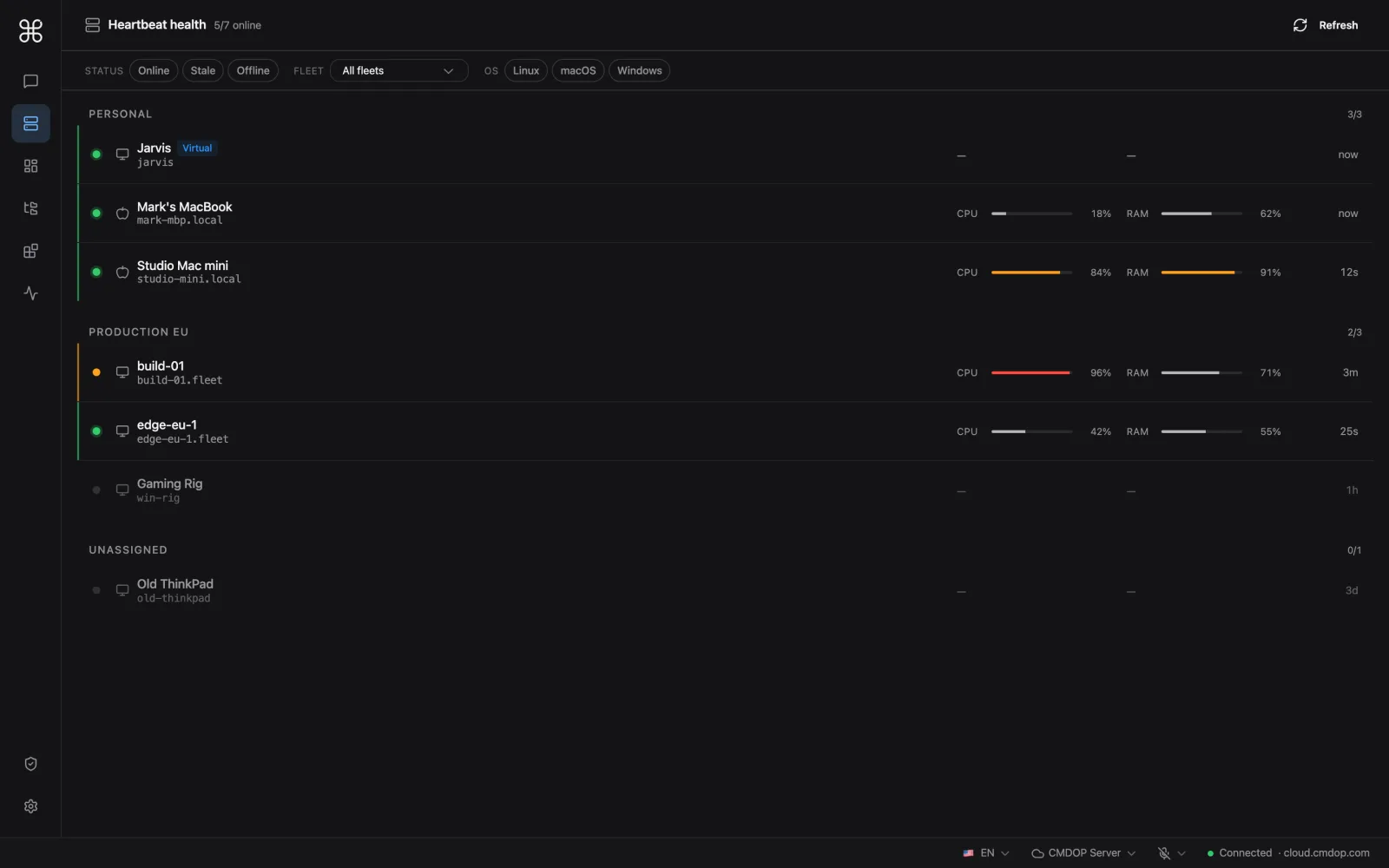Image resolution: width=1389 pixels, height=868 pixels.
Task: Click Old ThinkPad monitor device icon
Action: click(122, 590)
